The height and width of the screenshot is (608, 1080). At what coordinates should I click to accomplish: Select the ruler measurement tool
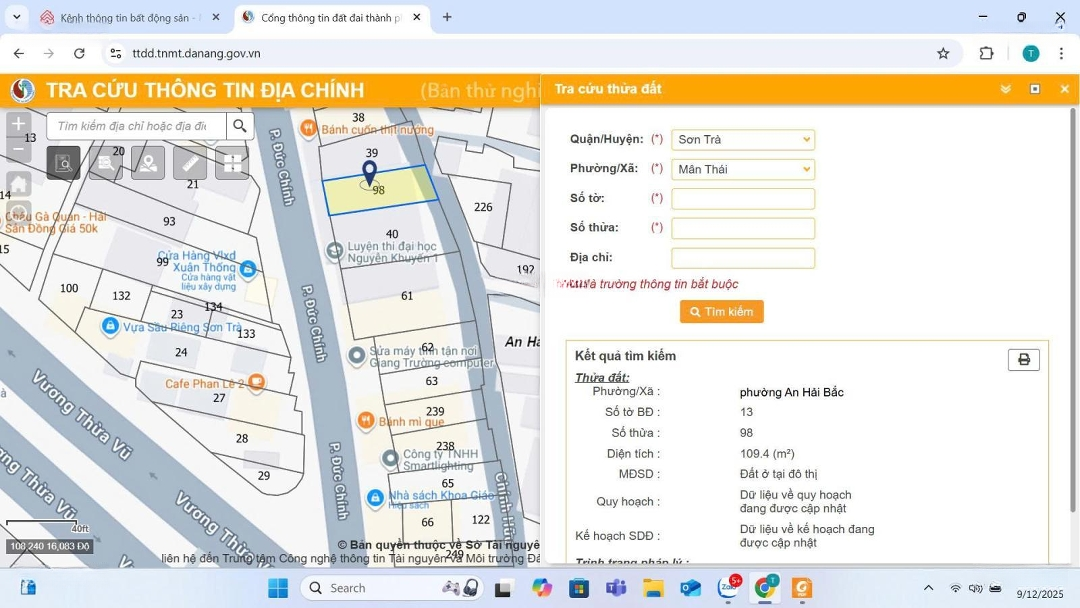point(190,162)
